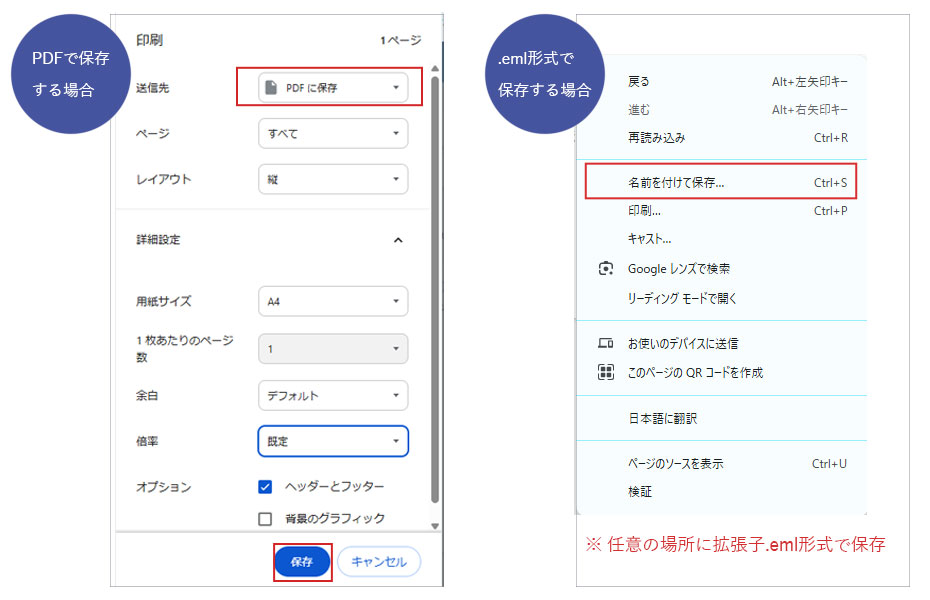Change the レイアウト dropdown from 縦
Image resolution: width=930 pixels, height=600 pixels.
pos(333,179)
